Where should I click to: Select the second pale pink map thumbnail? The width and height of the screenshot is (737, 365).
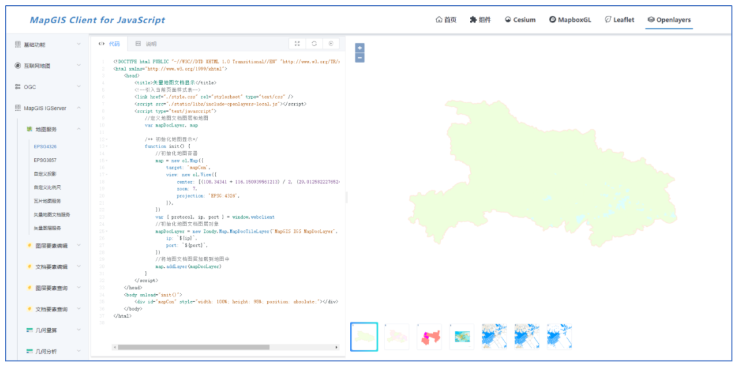(397, 336)
